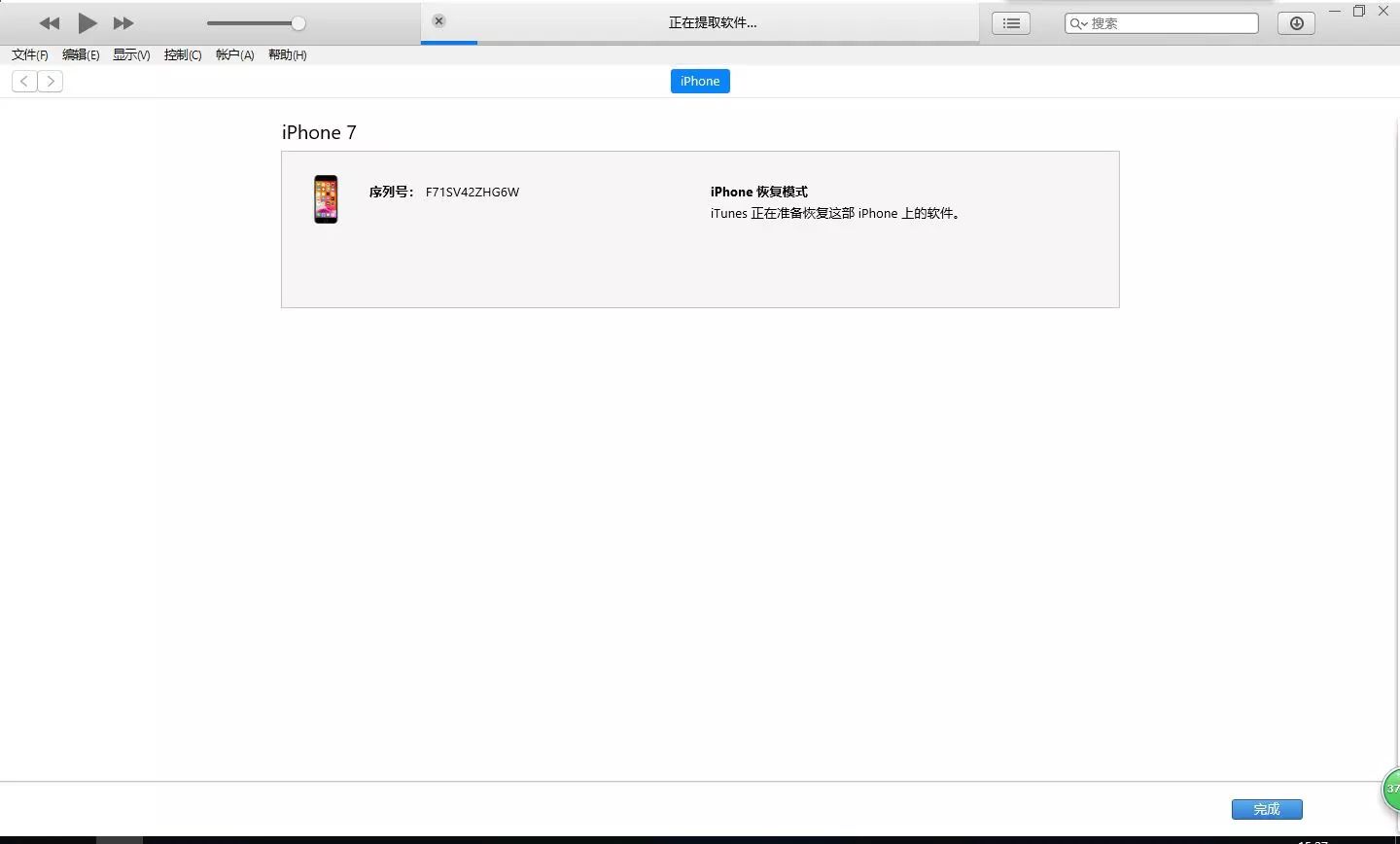
Task: Open the 帐户(A) menu
Action: 234,55
